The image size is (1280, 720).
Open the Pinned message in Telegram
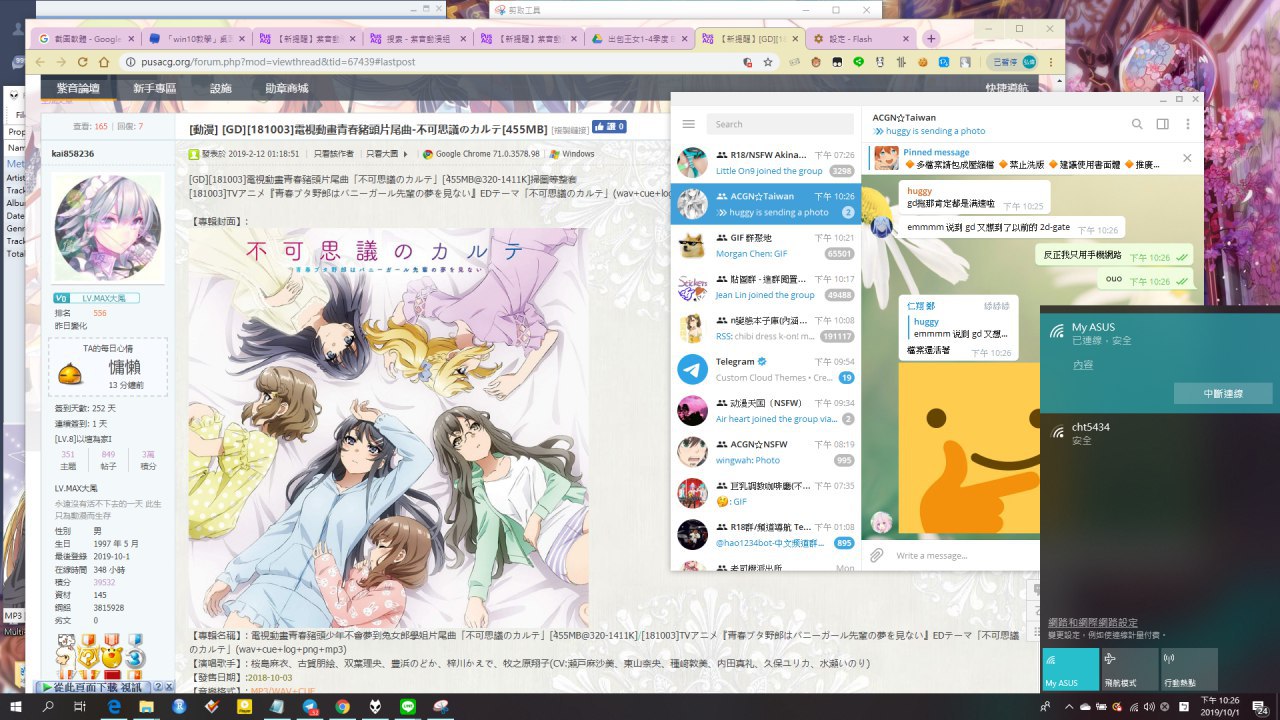click(1022, 158)
